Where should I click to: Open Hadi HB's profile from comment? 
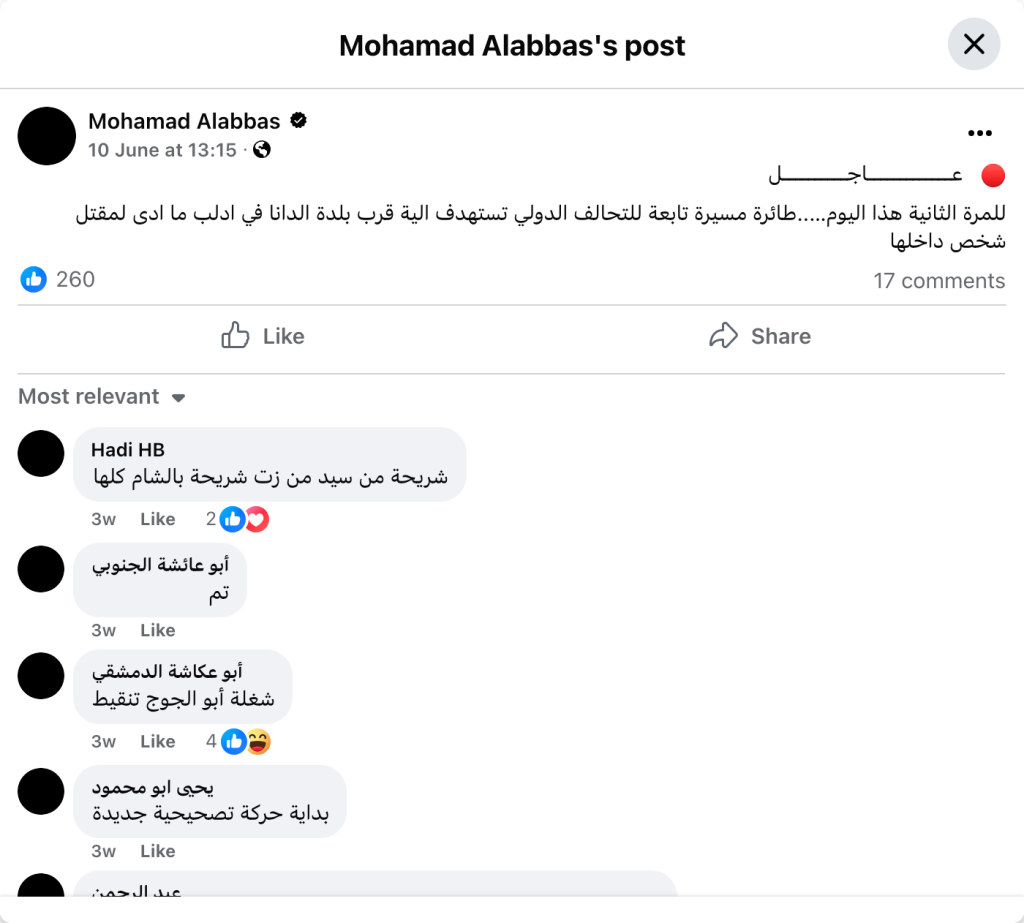[x=127, y=450]
